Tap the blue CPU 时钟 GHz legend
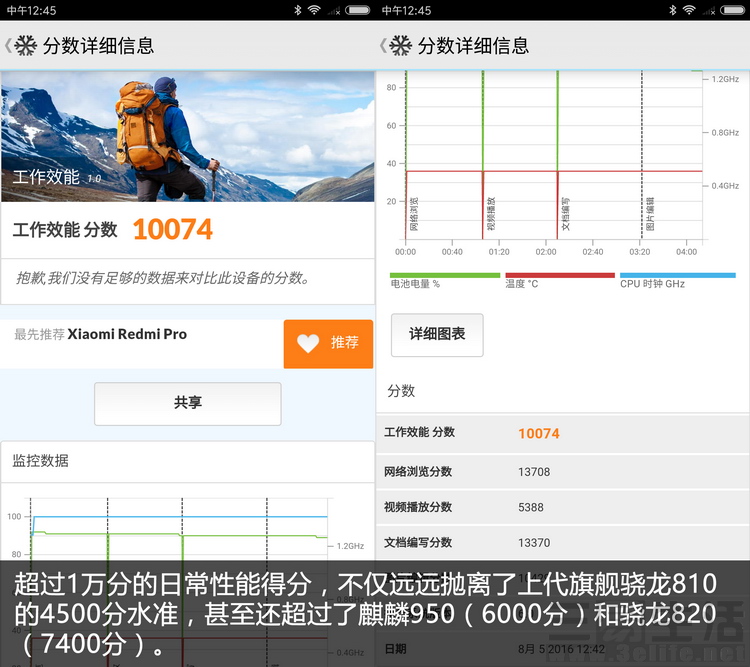The width and height of the screenshot is (750, 667). coord(678,281)
